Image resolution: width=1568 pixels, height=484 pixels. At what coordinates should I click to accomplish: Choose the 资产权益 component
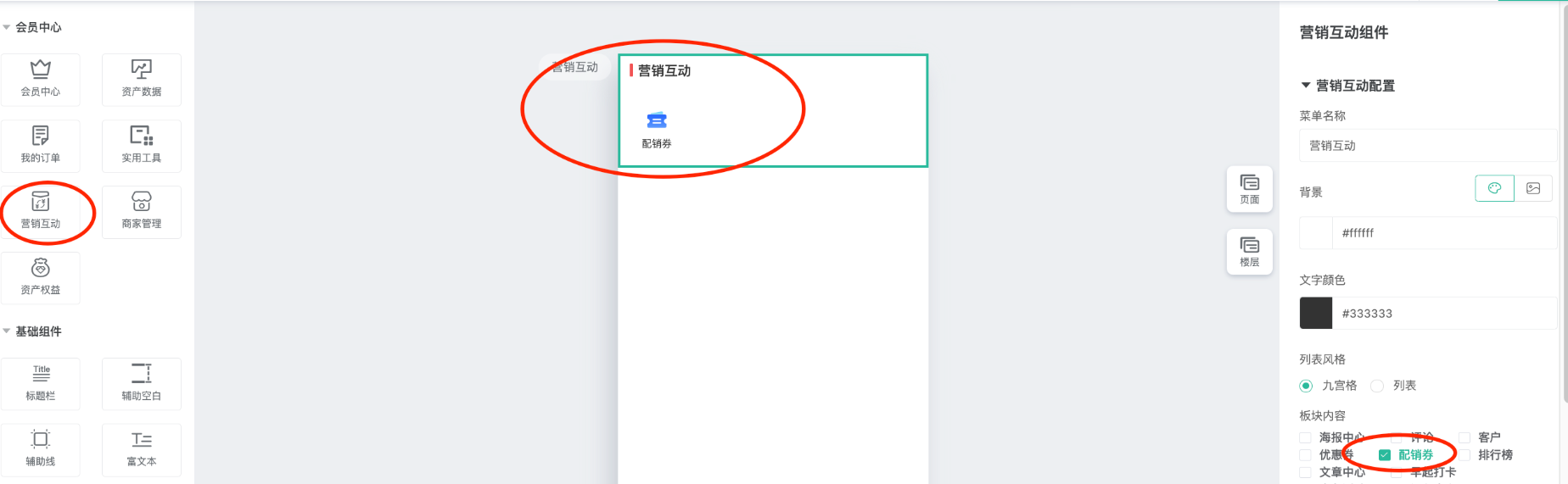pyautogui.click(x=41, y=277)
